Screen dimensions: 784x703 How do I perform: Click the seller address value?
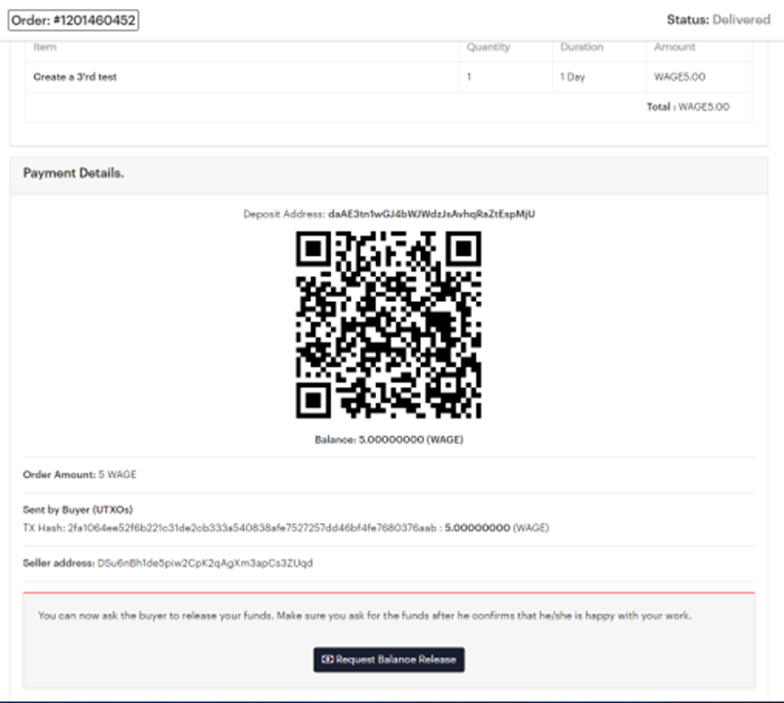point(205,563)
